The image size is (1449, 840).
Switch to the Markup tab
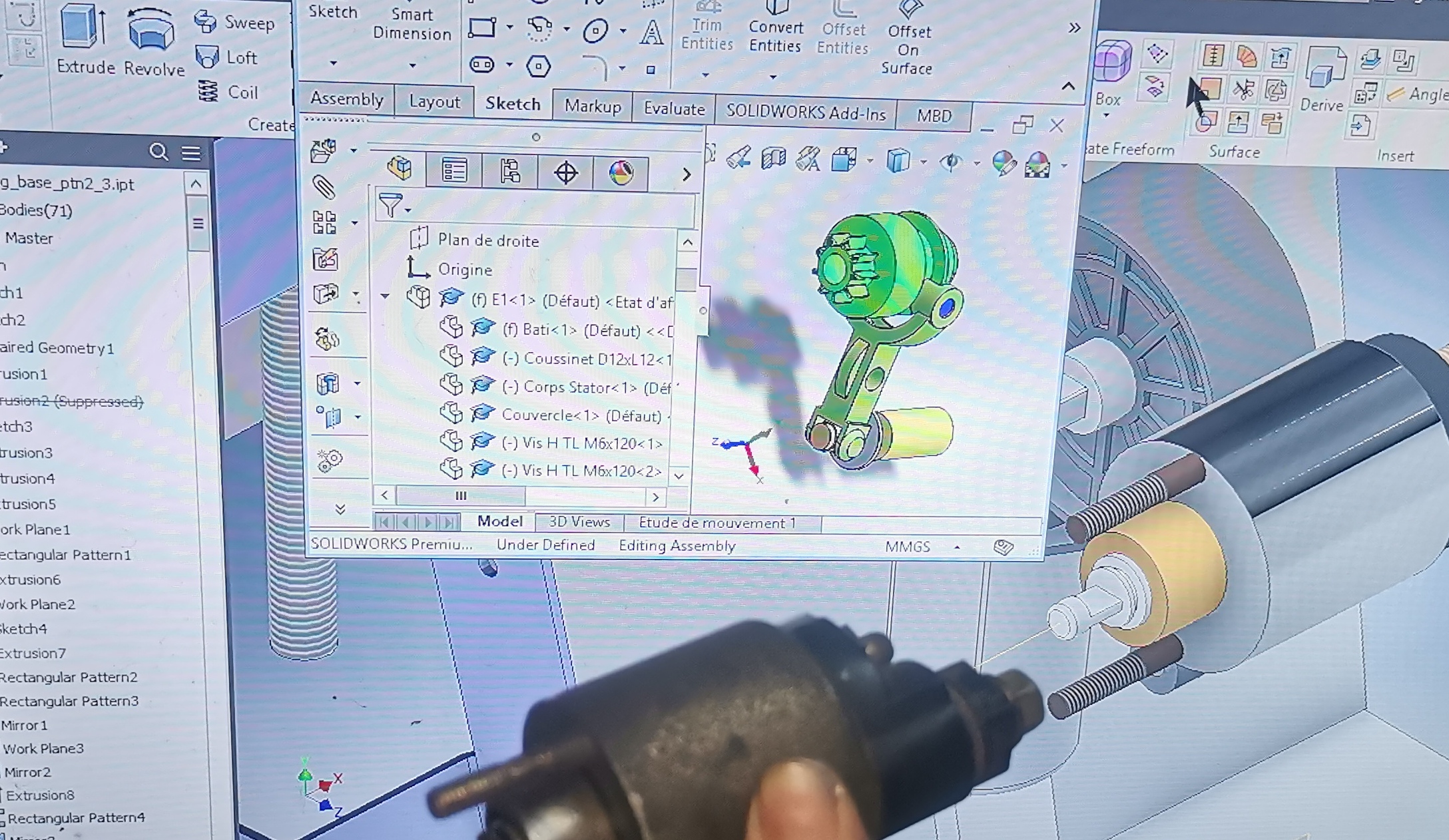593,106
